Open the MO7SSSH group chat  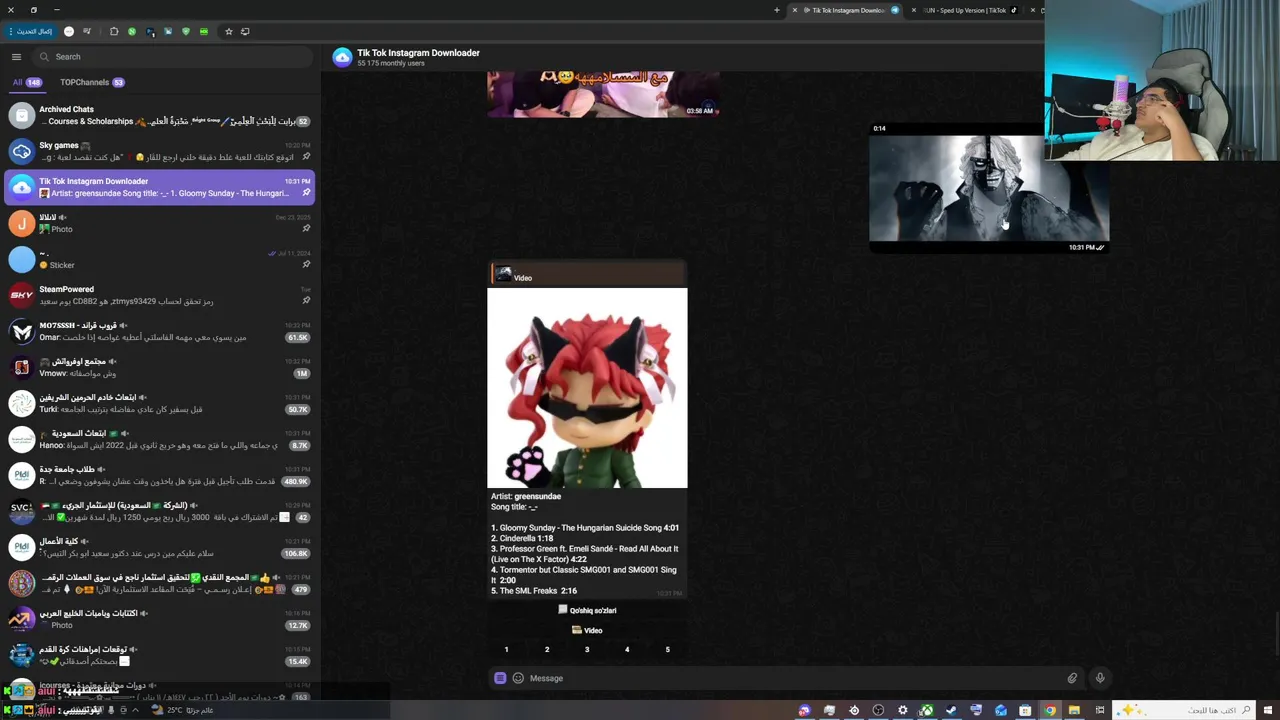[x=160, y=331]
